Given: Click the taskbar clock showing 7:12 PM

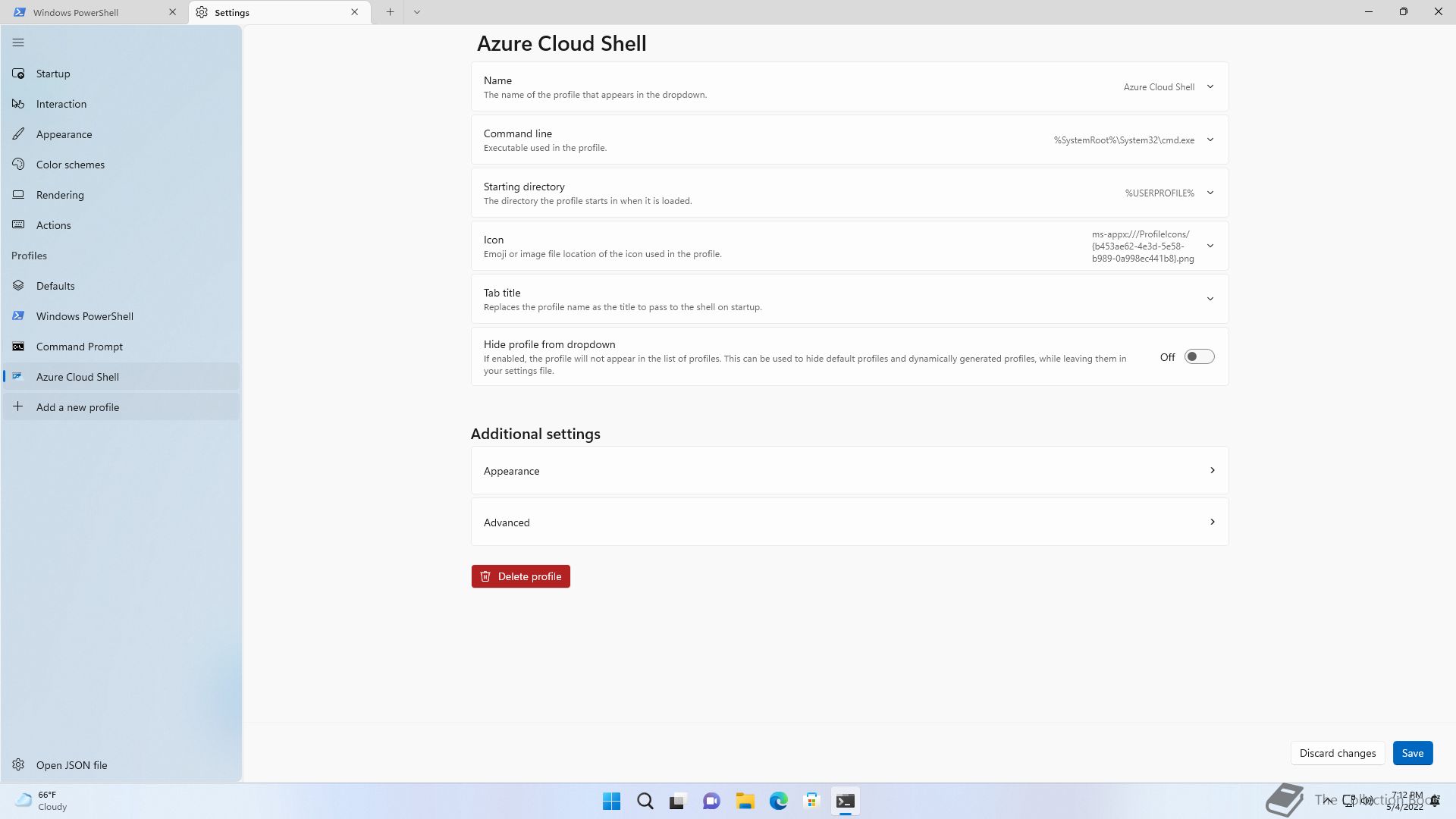Looking at the screenshot, I should (1406, 802).
